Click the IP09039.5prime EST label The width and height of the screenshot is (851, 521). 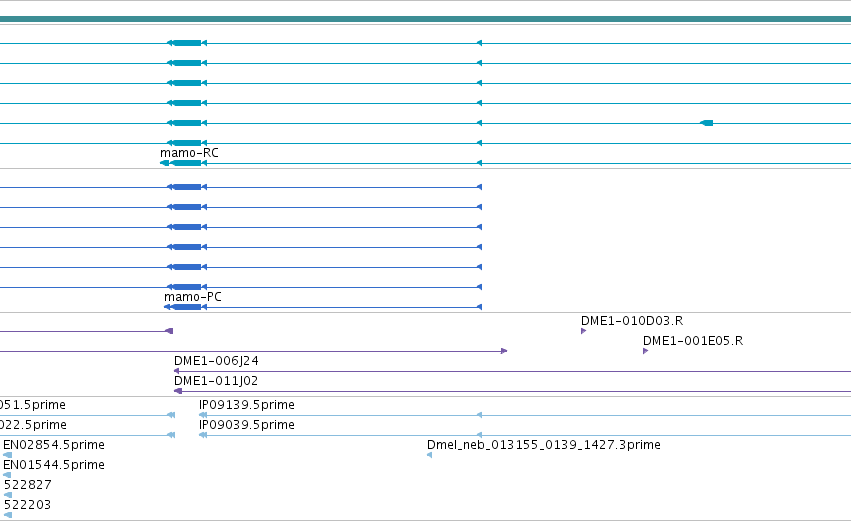pyautogui.click(x=246, y=425)
